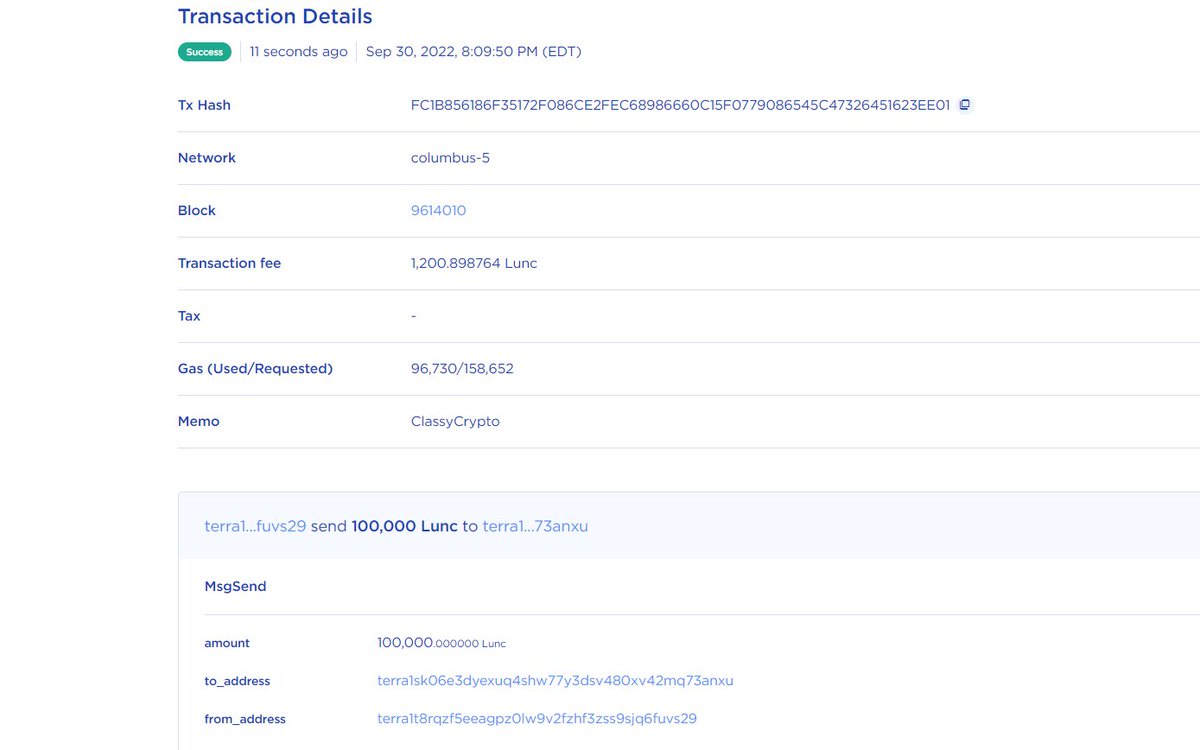Viewport: 1200px width, 750px height.
Task: Open sender terra1...fuvs29 in the summary line
Action: click(255, 526)
